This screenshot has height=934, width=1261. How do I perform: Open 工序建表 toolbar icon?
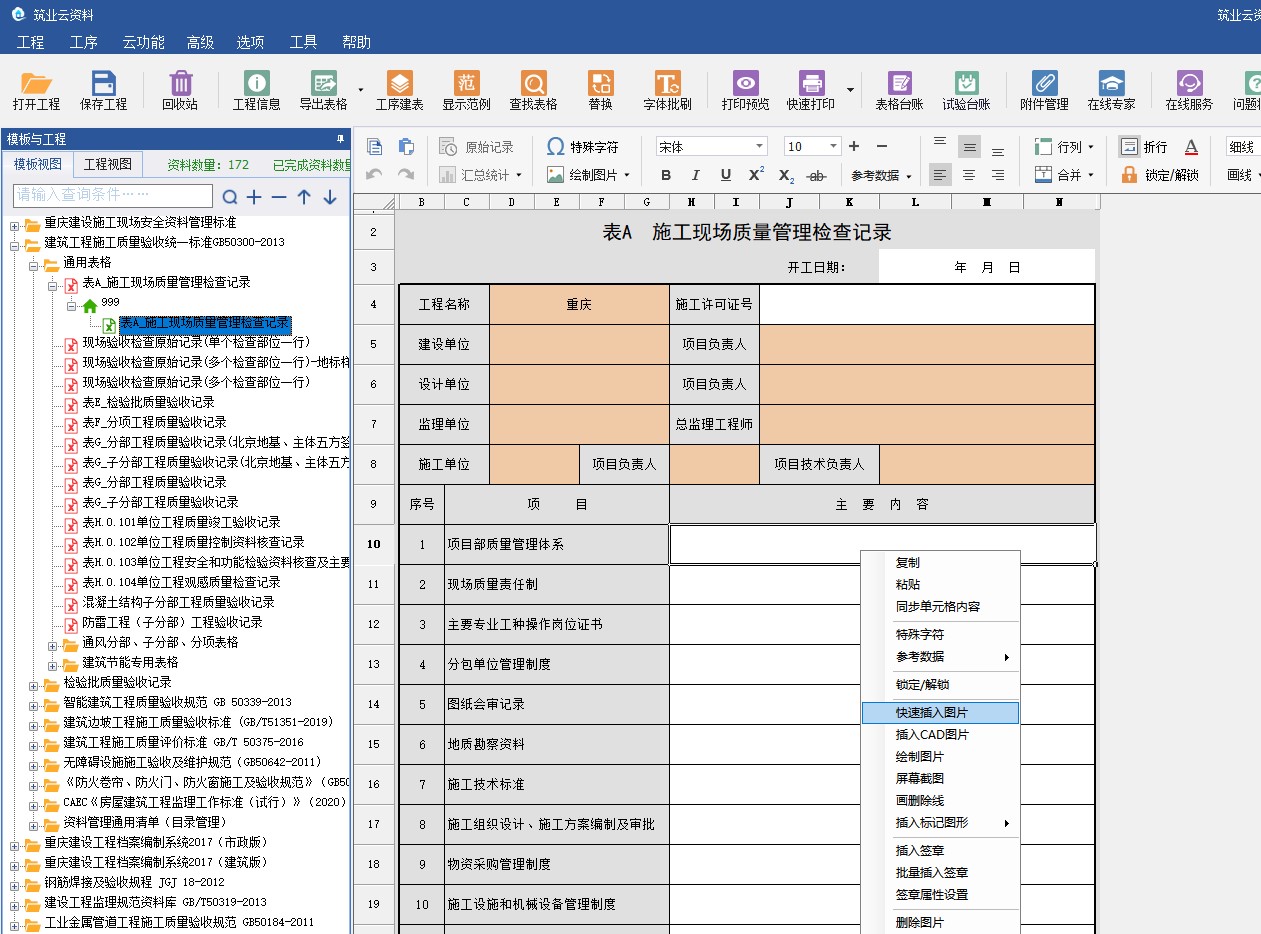coord(399,90)
